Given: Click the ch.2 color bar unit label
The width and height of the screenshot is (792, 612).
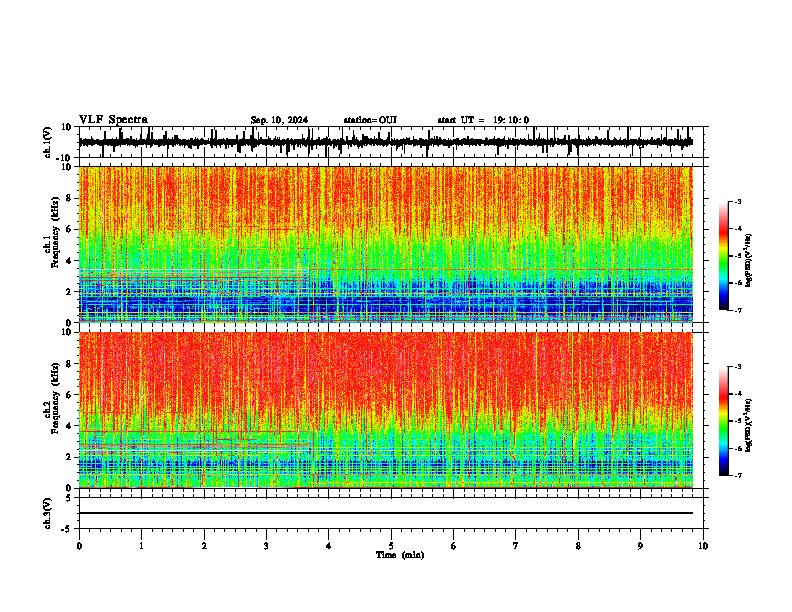Looking at the screenshot, I should [x=748, y=425].
